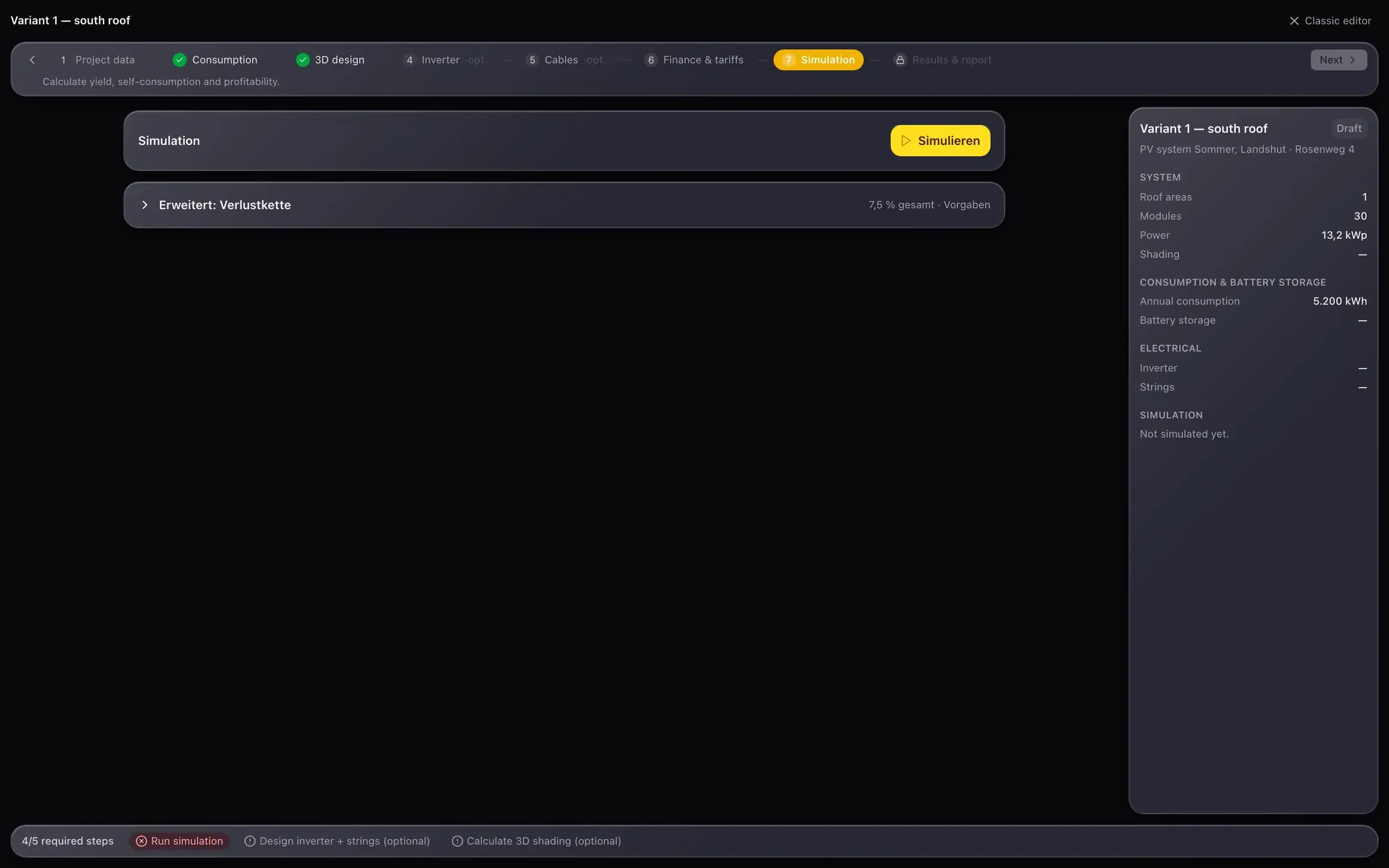Click the step number 6 badge for Finance
The image size is (1389, 868).
651,60
